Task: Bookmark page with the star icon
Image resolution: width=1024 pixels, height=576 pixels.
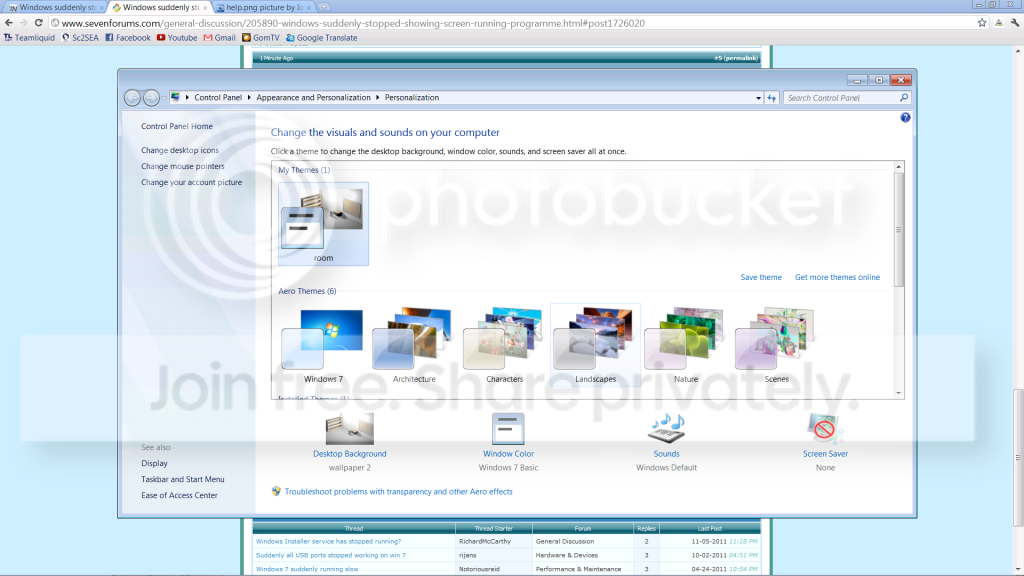Action: [x=982, y=23]
